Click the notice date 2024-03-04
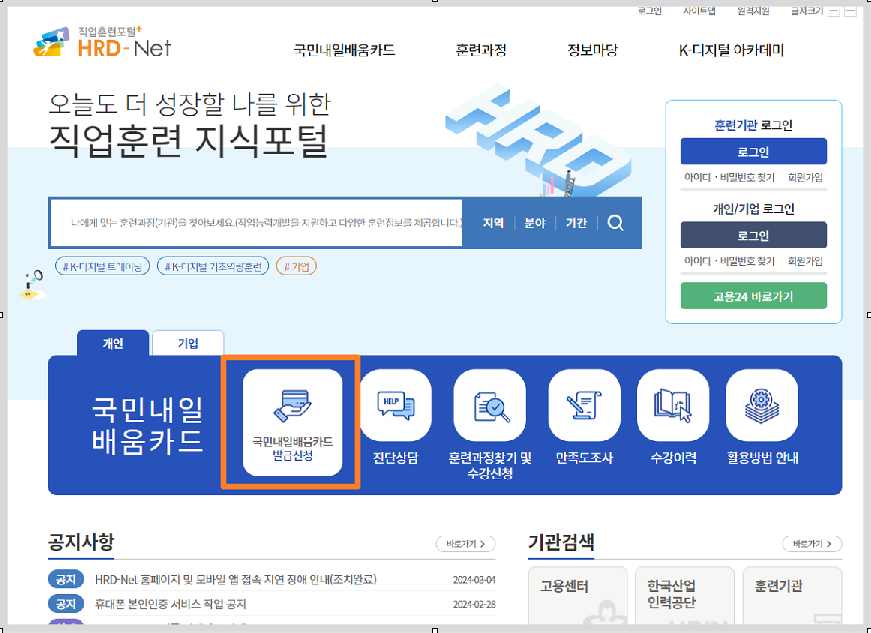Viewport: 871px width, 633px height. pos(474,580)
